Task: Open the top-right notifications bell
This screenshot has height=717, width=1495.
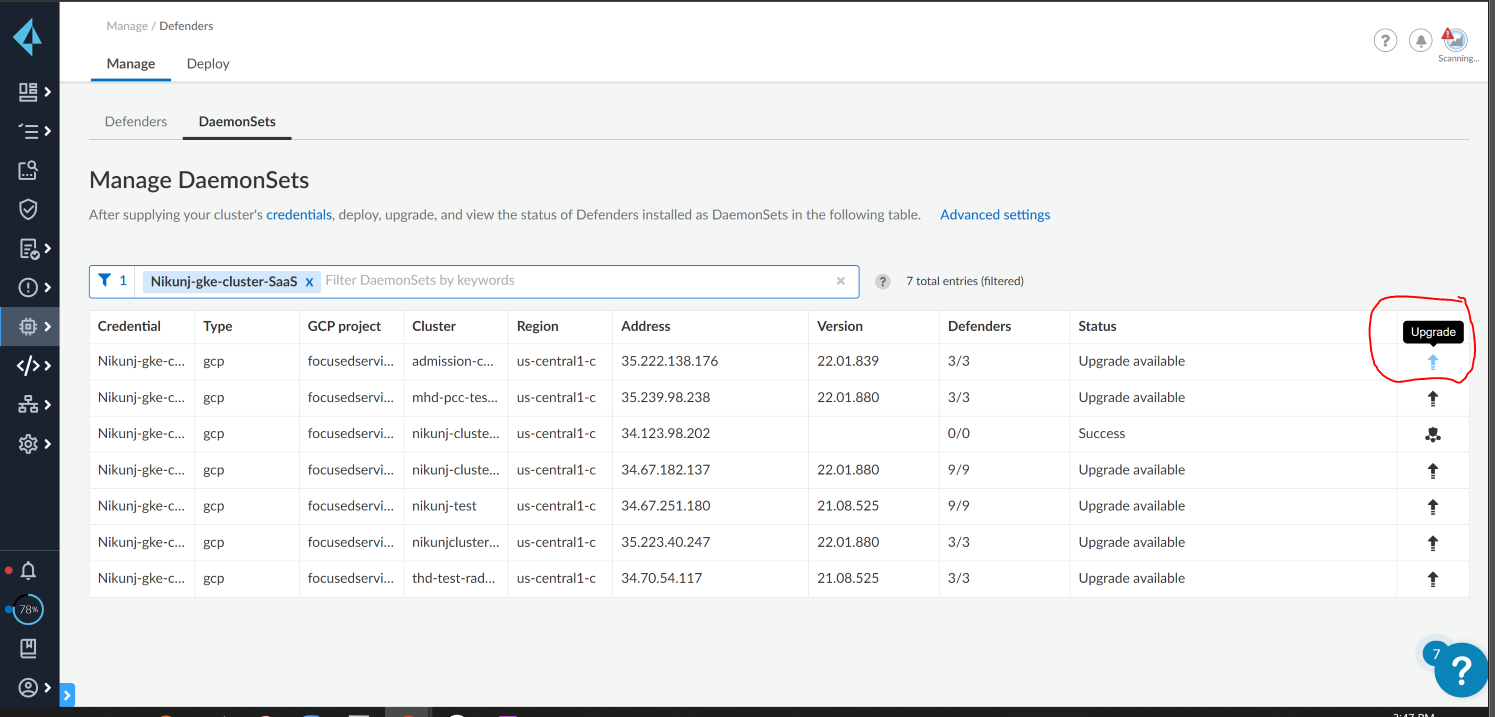Action: [1420, 40]
